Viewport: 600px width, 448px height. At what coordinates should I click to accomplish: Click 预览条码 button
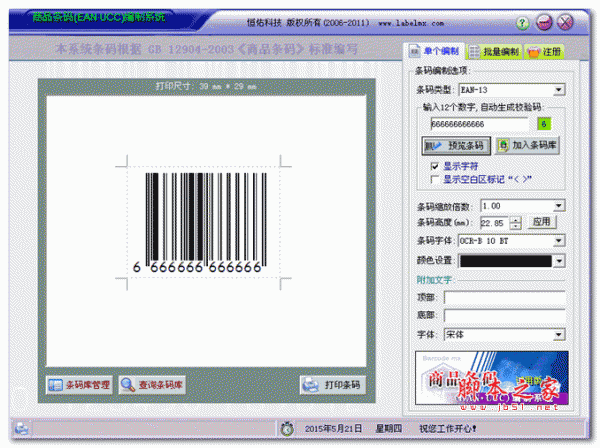coord(456,146)
